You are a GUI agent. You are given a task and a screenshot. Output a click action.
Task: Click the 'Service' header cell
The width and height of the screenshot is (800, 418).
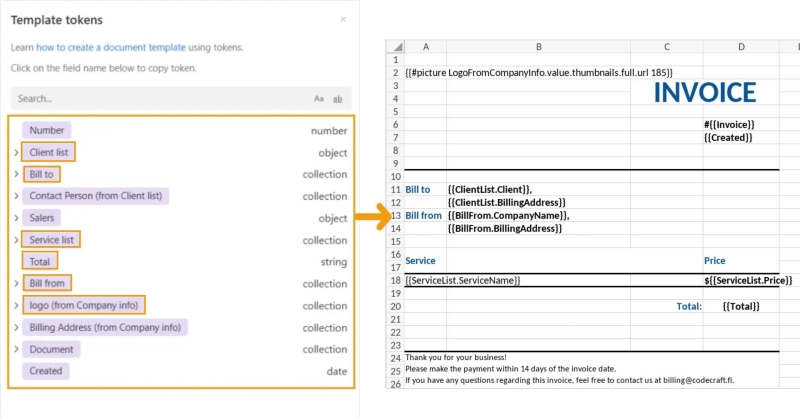(426, 260)
